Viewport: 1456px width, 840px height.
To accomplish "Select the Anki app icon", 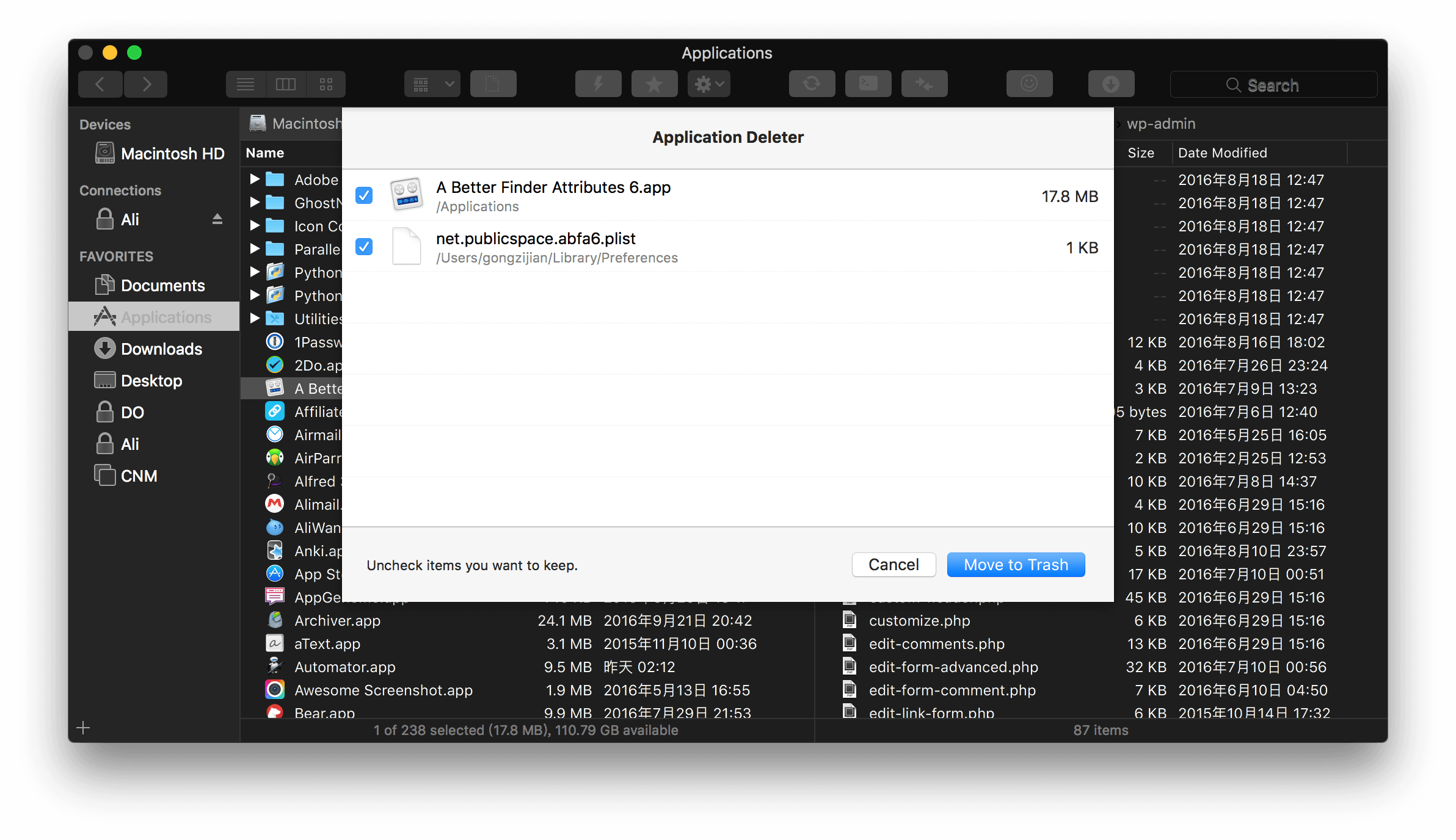I will pyautogui.click(x=275, y=550).
